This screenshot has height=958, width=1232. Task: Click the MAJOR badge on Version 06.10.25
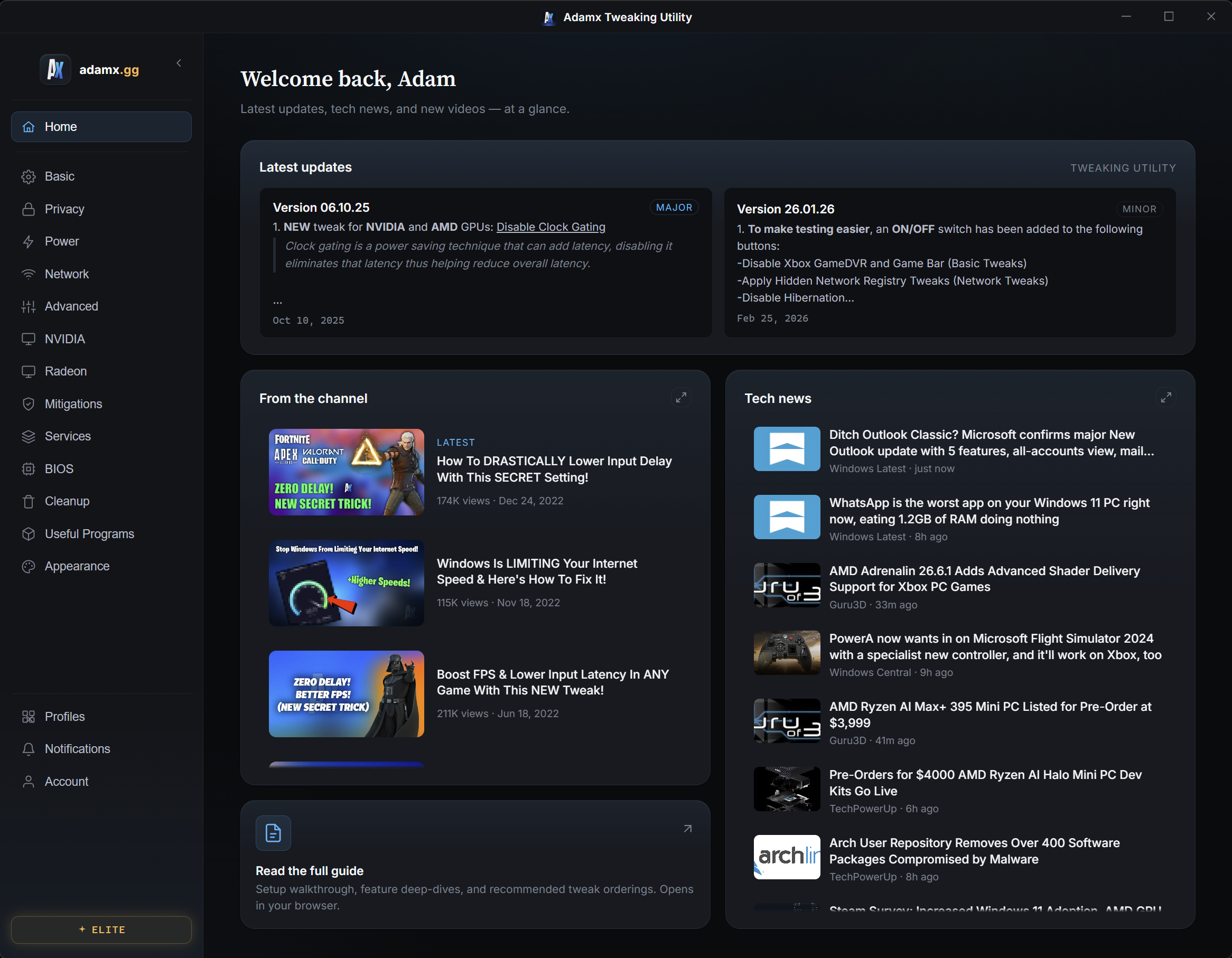click(x=674, y=208)
